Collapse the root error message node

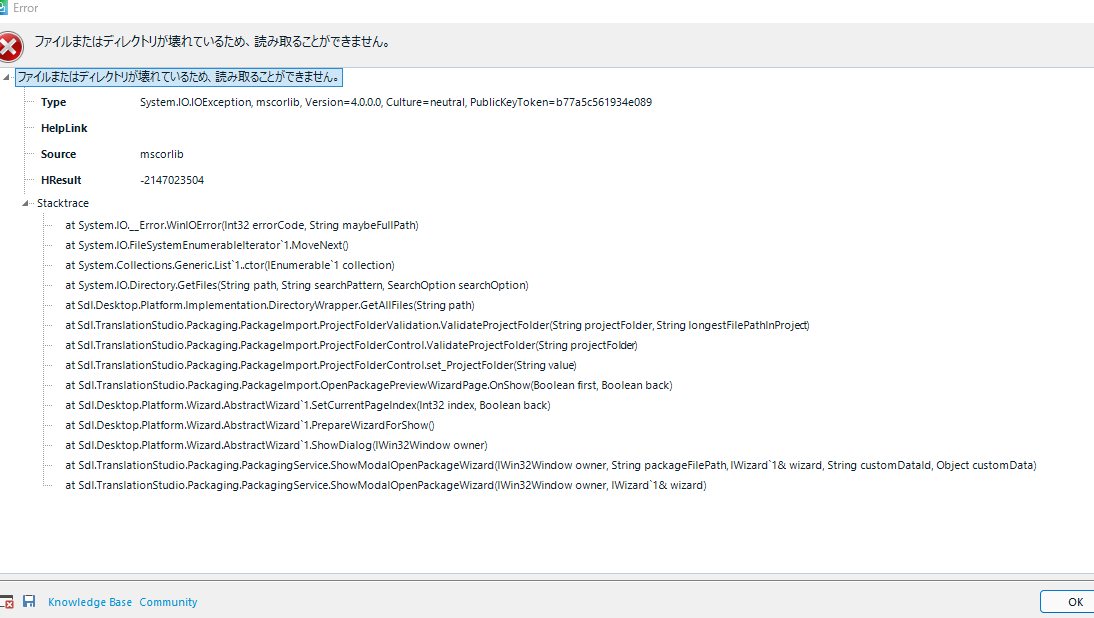(x=8, y=78)
